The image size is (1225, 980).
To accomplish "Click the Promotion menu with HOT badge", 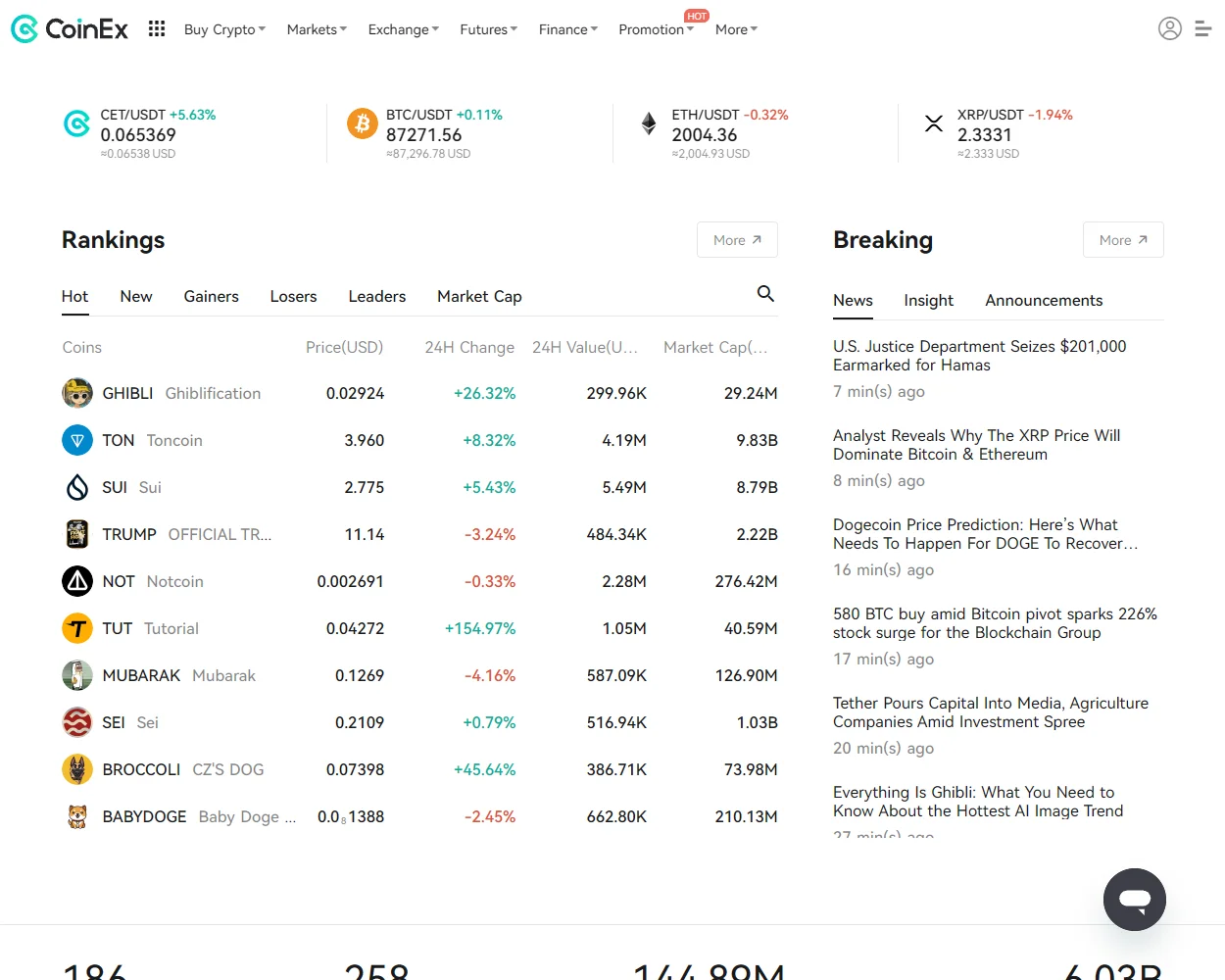I will [655, 29].
